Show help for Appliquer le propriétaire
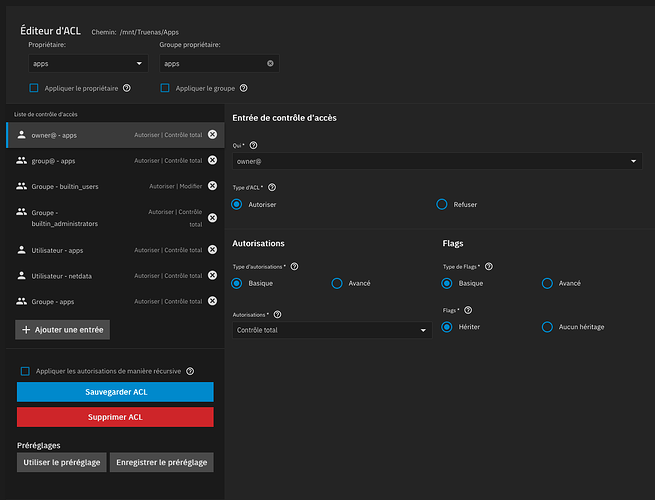This screenshot has height=500, width=655. pyautogui.click(x=127, y=88)
